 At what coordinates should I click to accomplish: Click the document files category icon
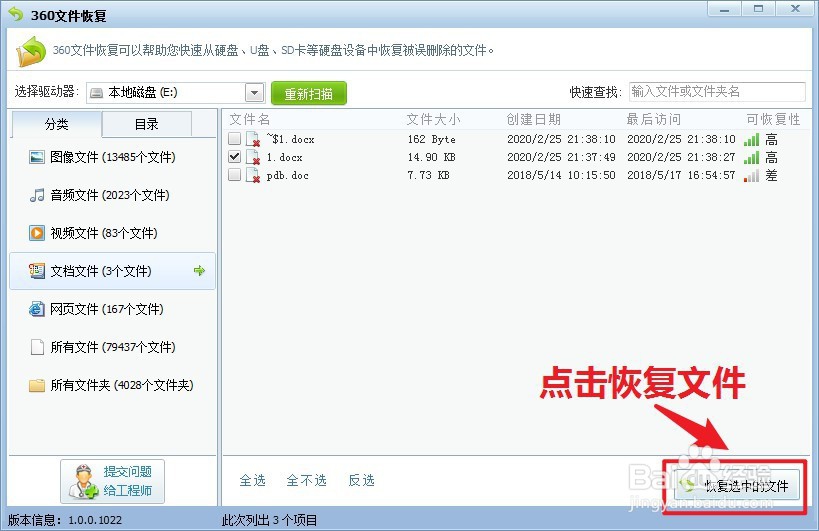(37, 271)
